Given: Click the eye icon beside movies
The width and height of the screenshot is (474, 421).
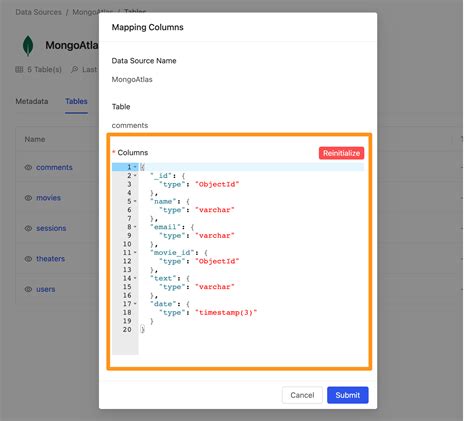Looking at the screenshot, I should coord(28,198).
